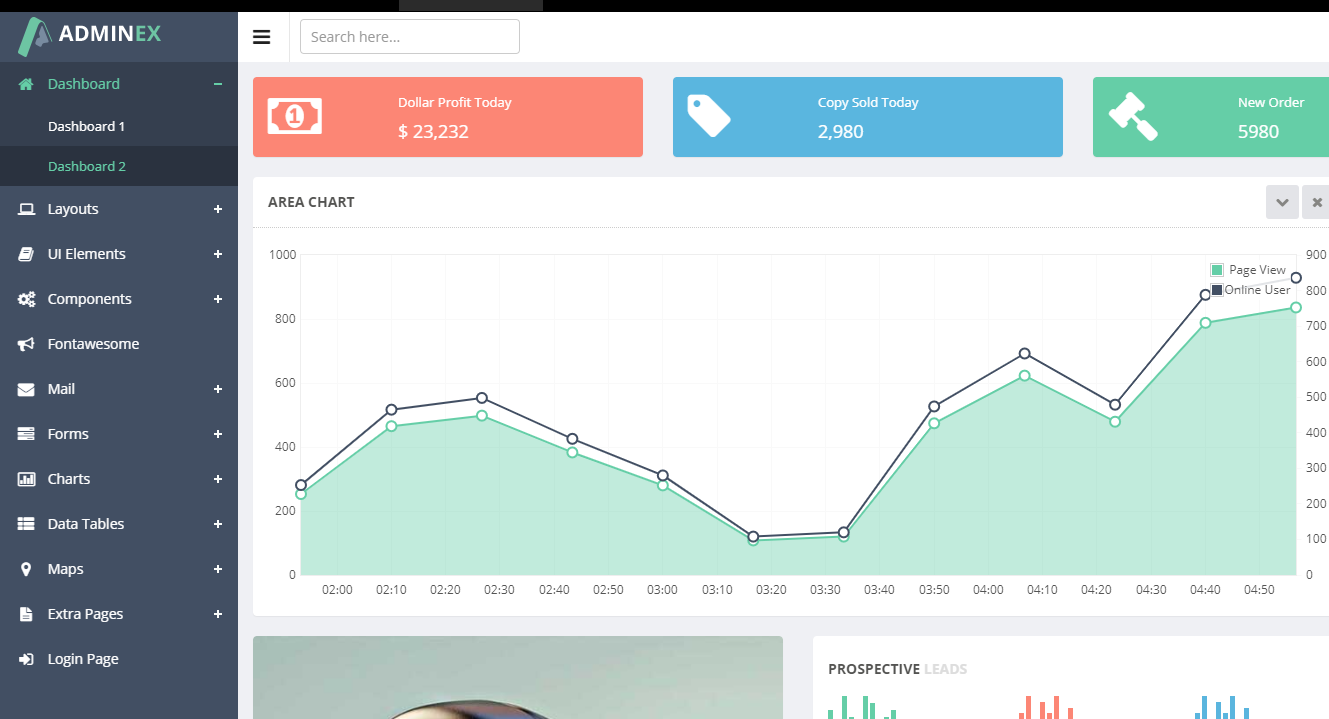Screen dimensions: 1329x719
Task: Click the money bill icon in Dollar Profit card
Action: coord(295,116)
